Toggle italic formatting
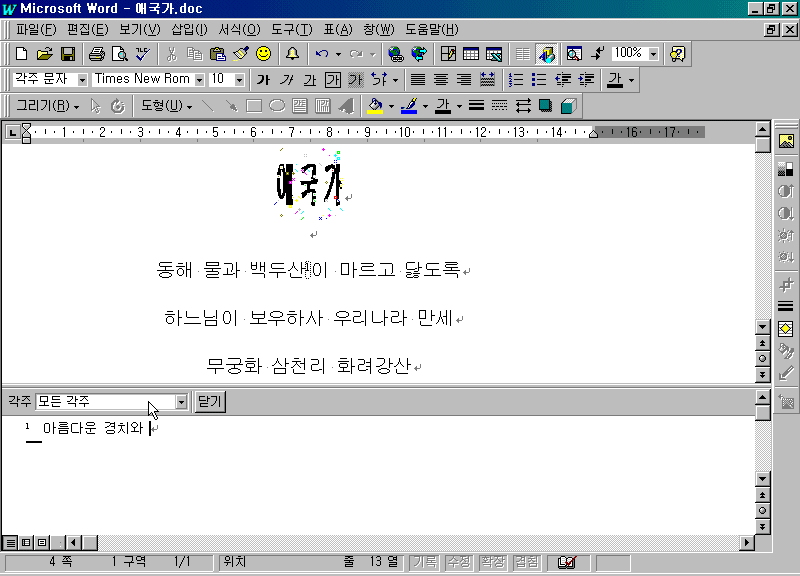Screen dimensions: 800x576 click(x=287, y=80)
